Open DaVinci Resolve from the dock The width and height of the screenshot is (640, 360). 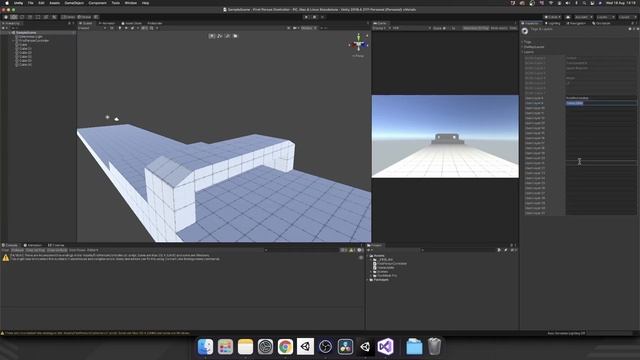point(345,347)
